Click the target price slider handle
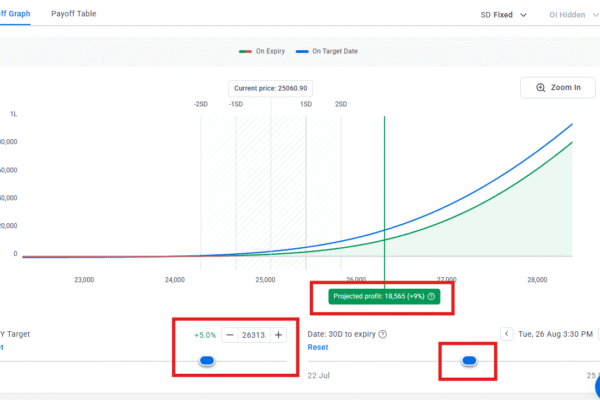600x400 pixels. click(x=207, y=360)
